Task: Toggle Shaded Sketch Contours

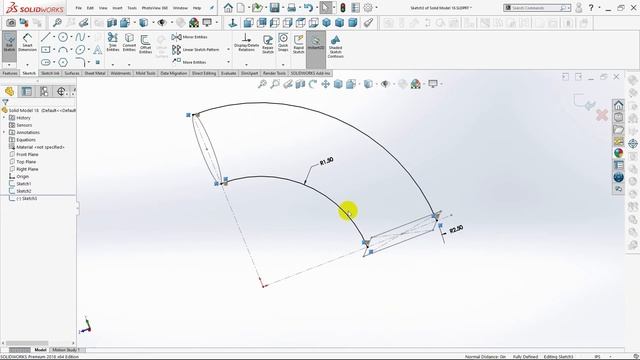Action: coord(336,47)
